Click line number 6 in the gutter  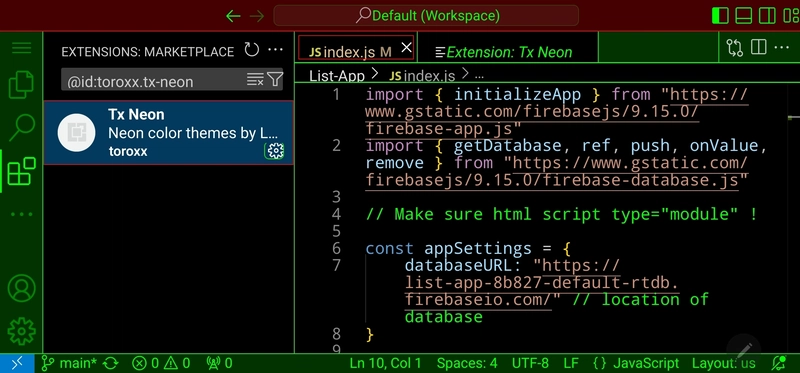pos(336,248)
